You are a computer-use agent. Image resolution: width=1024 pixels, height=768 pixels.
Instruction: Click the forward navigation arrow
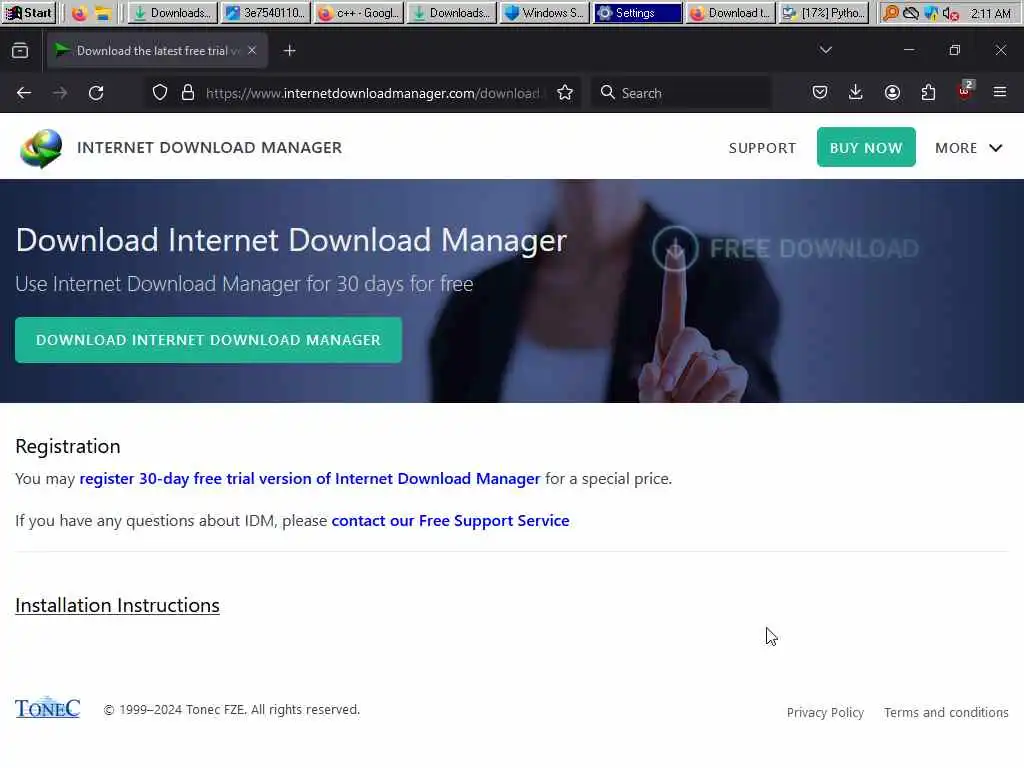[60, 93]
